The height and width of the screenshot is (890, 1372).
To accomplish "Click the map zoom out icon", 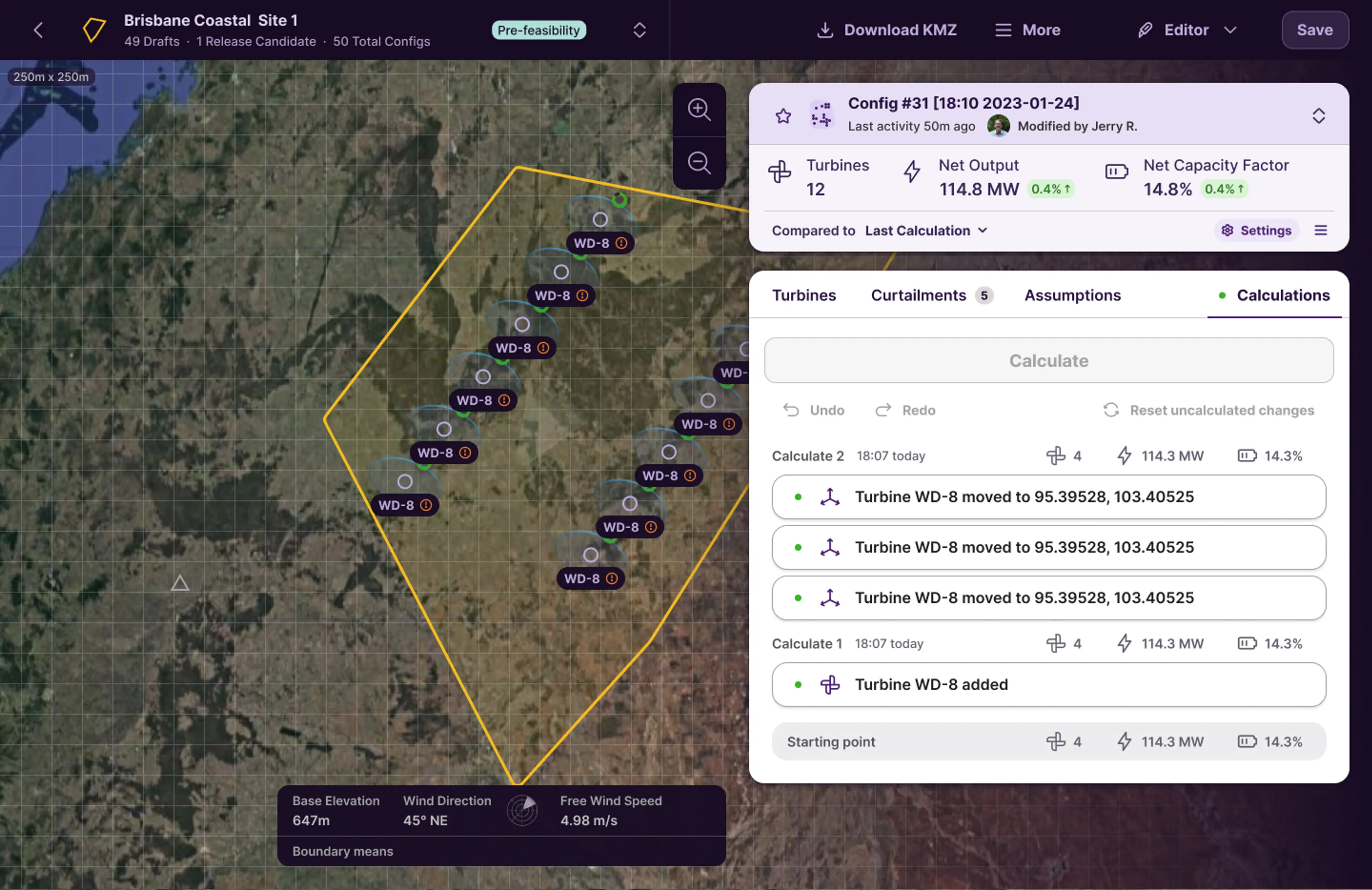I will pyautogui.click(x=699, y=163).
